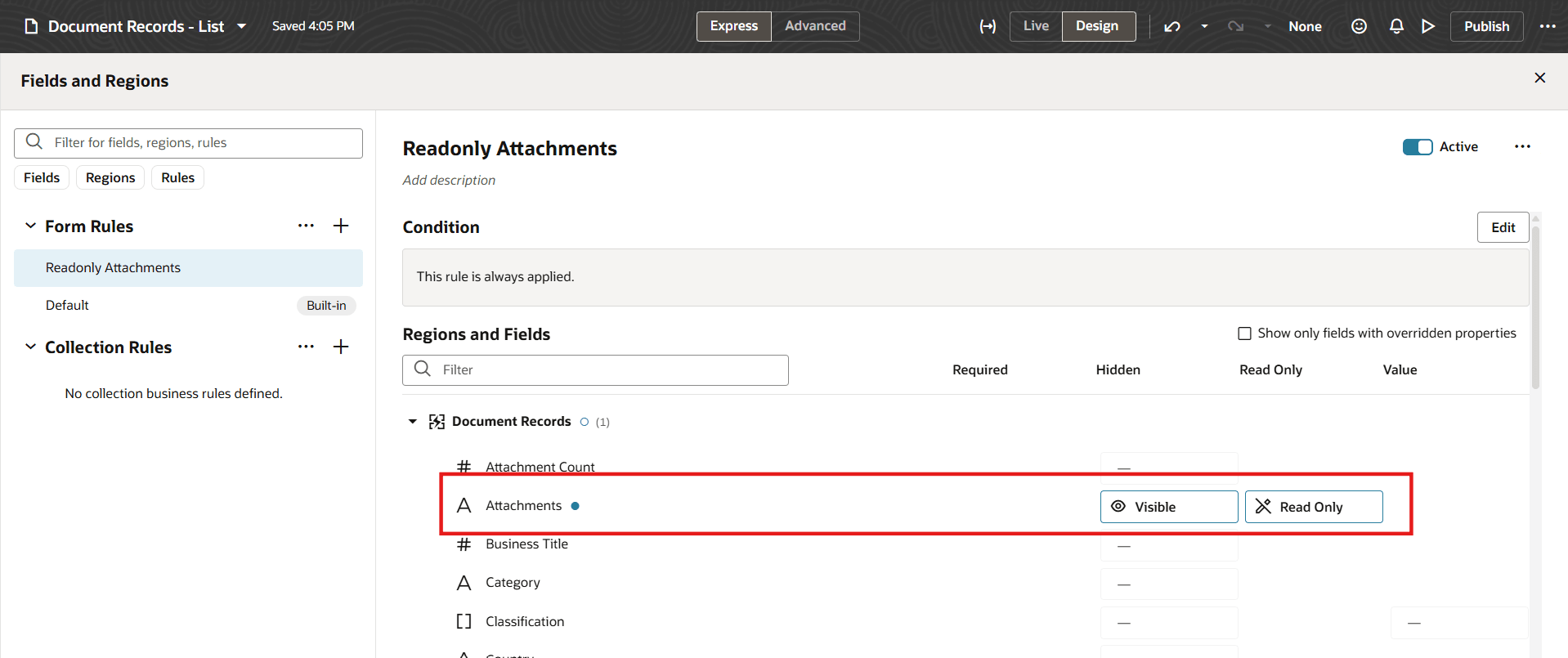The image size is (1568, 658).
Task: Switch to the Express tab
Action: click(734, 26)
